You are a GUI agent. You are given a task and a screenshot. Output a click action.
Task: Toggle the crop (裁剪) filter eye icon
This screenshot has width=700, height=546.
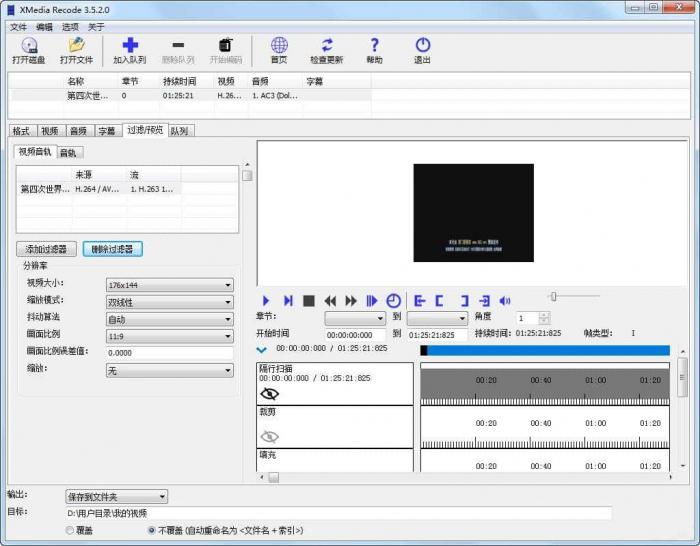point(269,436)
